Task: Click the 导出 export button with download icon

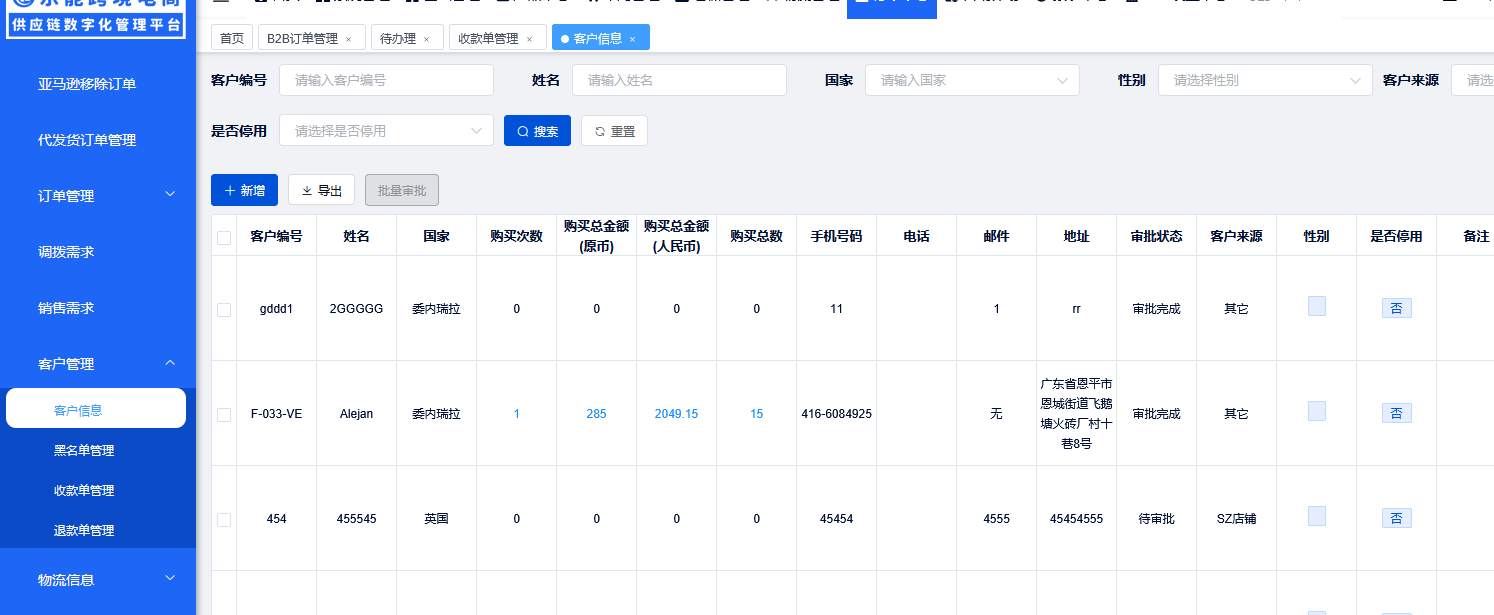Action: pos(321,190)
